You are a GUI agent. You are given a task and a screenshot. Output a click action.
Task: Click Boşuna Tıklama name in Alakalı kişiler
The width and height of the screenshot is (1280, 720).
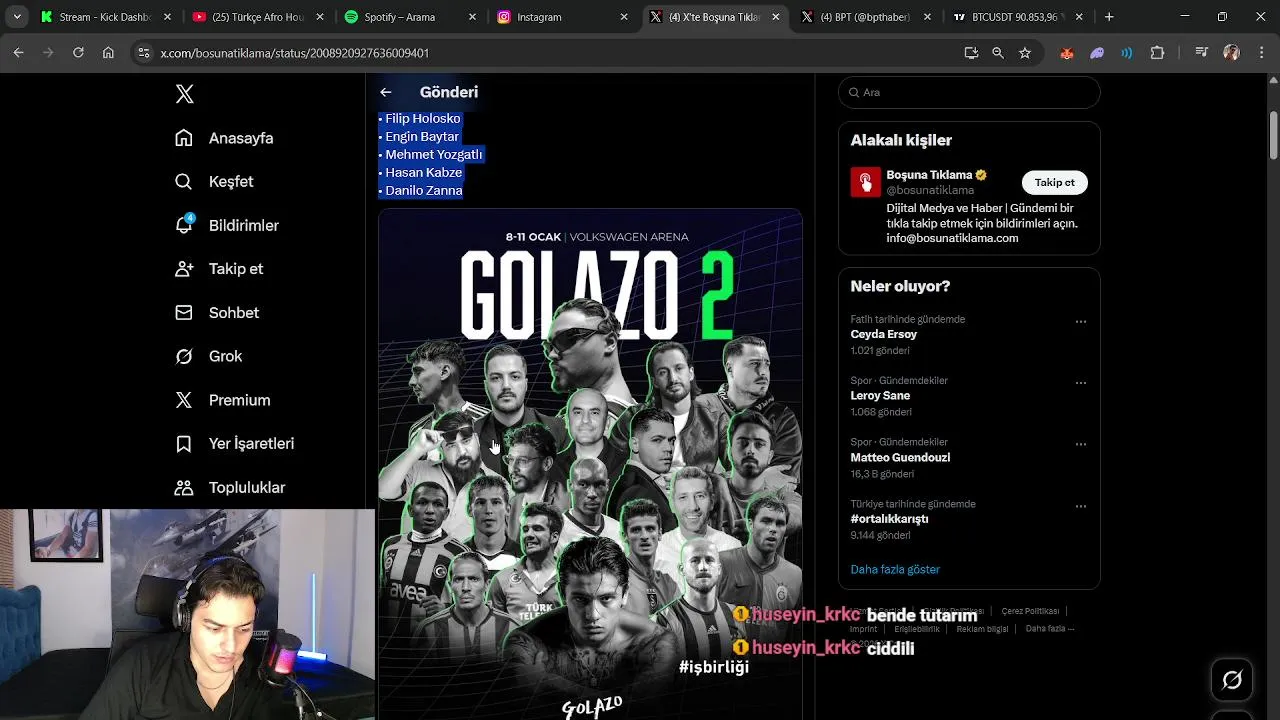[x=929, y=174]
